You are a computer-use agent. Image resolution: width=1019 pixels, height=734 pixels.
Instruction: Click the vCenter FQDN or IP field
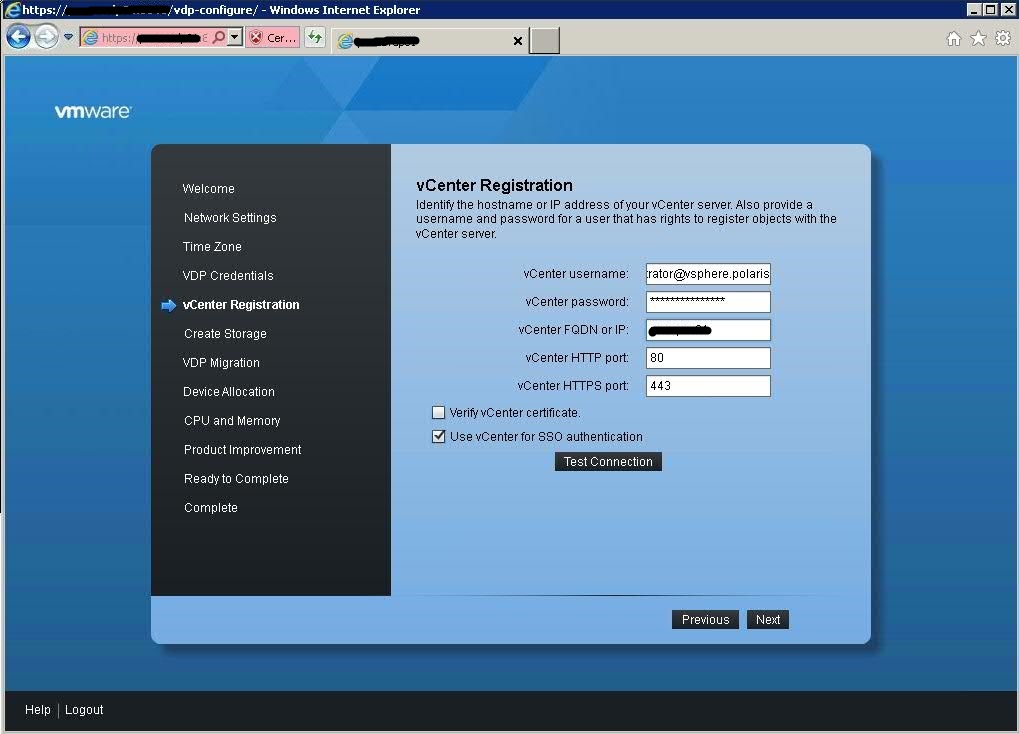click(708, 330)
